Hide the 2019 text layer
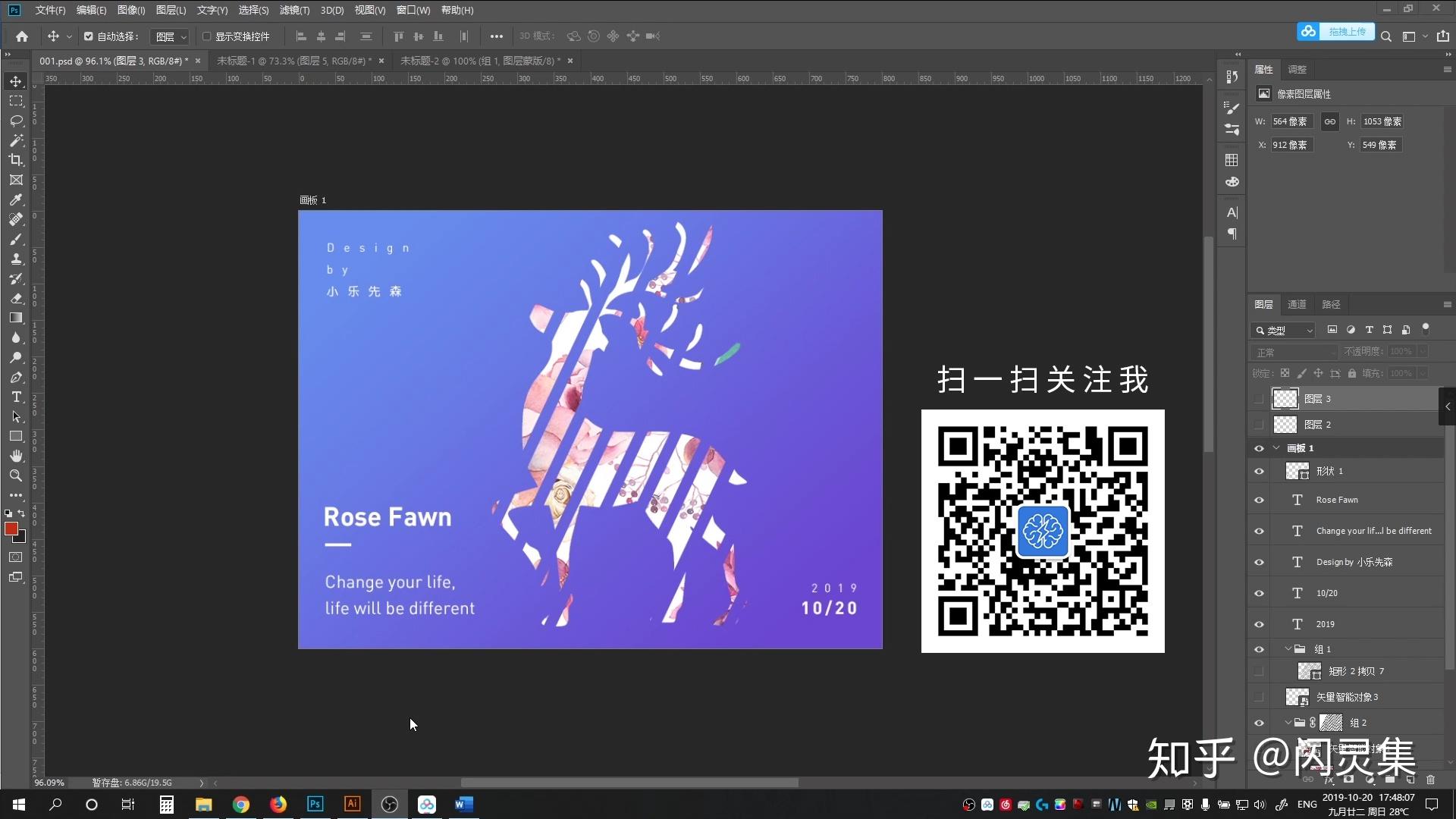1456x819 pixels. (1259, 624)
